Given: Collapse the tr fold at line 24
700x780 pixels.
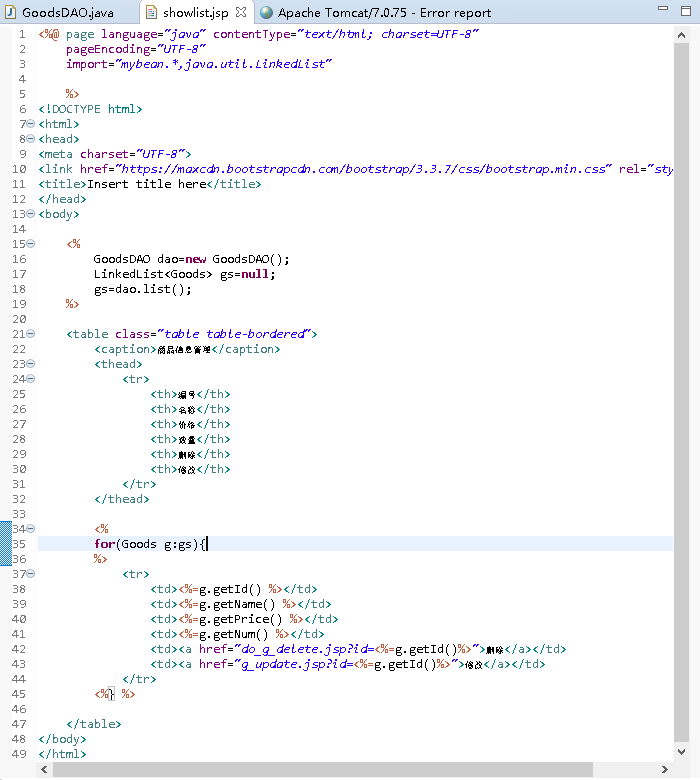Looking at the screenshot, I should point(31,378).
